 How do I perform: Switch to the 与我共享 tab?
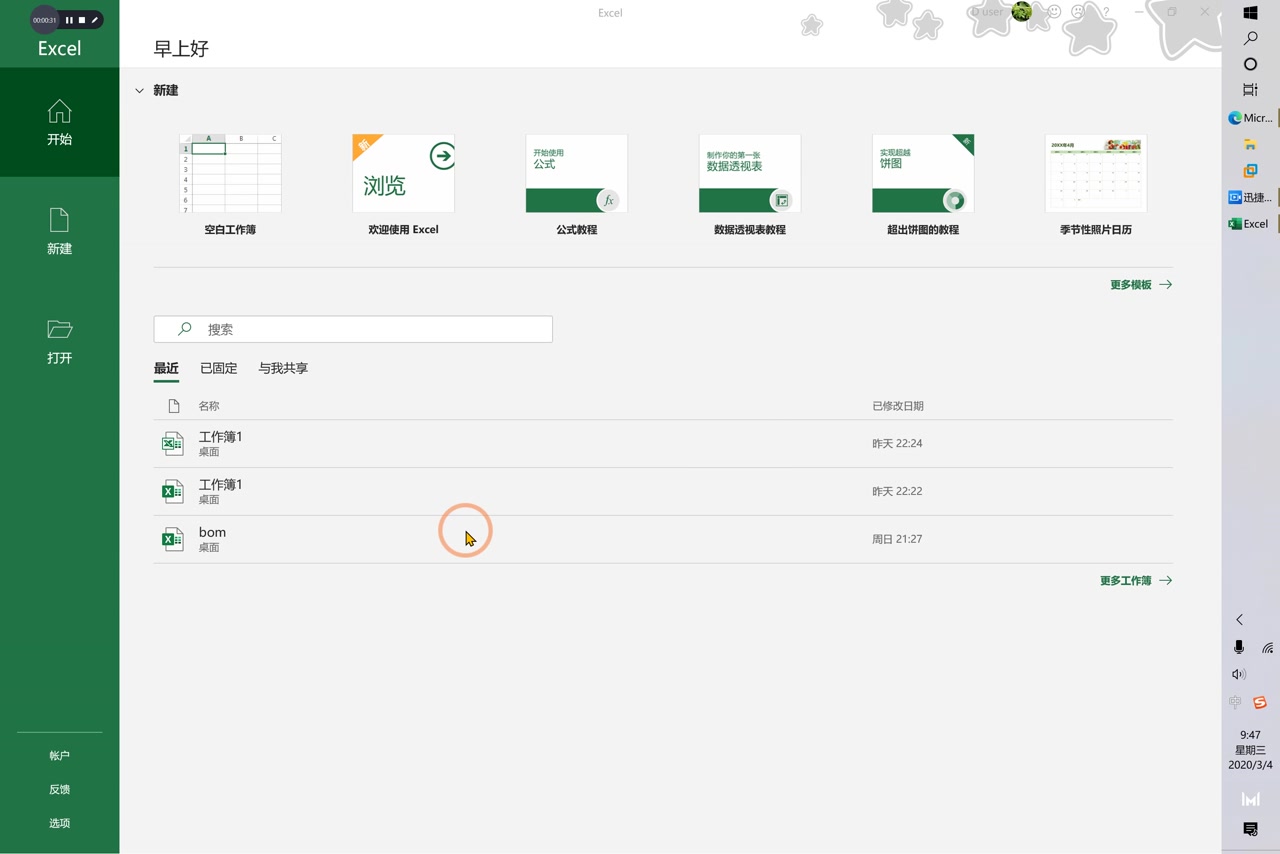(283, 368)
